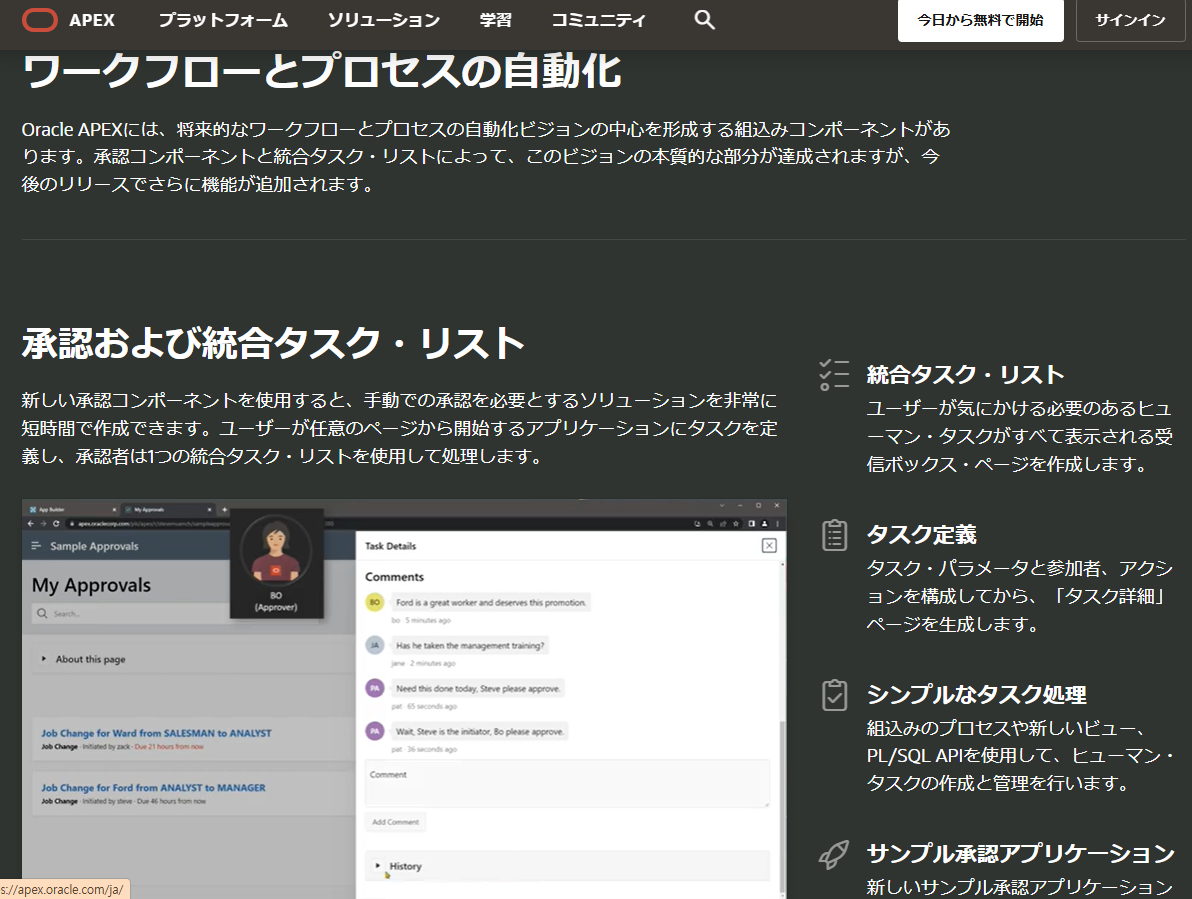The width and height of the screenshot is (1192, 899).
Task: Click the タスク定義 clipboard icon
Action: (834, 535)
